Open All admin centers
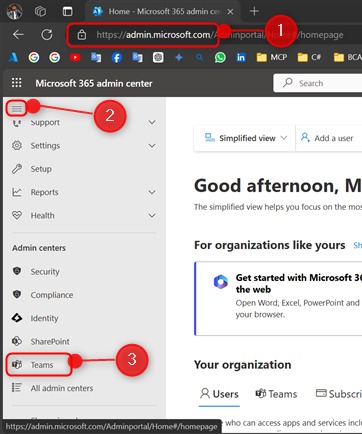The height and width of the screenshot is (434, 362). (x=84, y=388)
